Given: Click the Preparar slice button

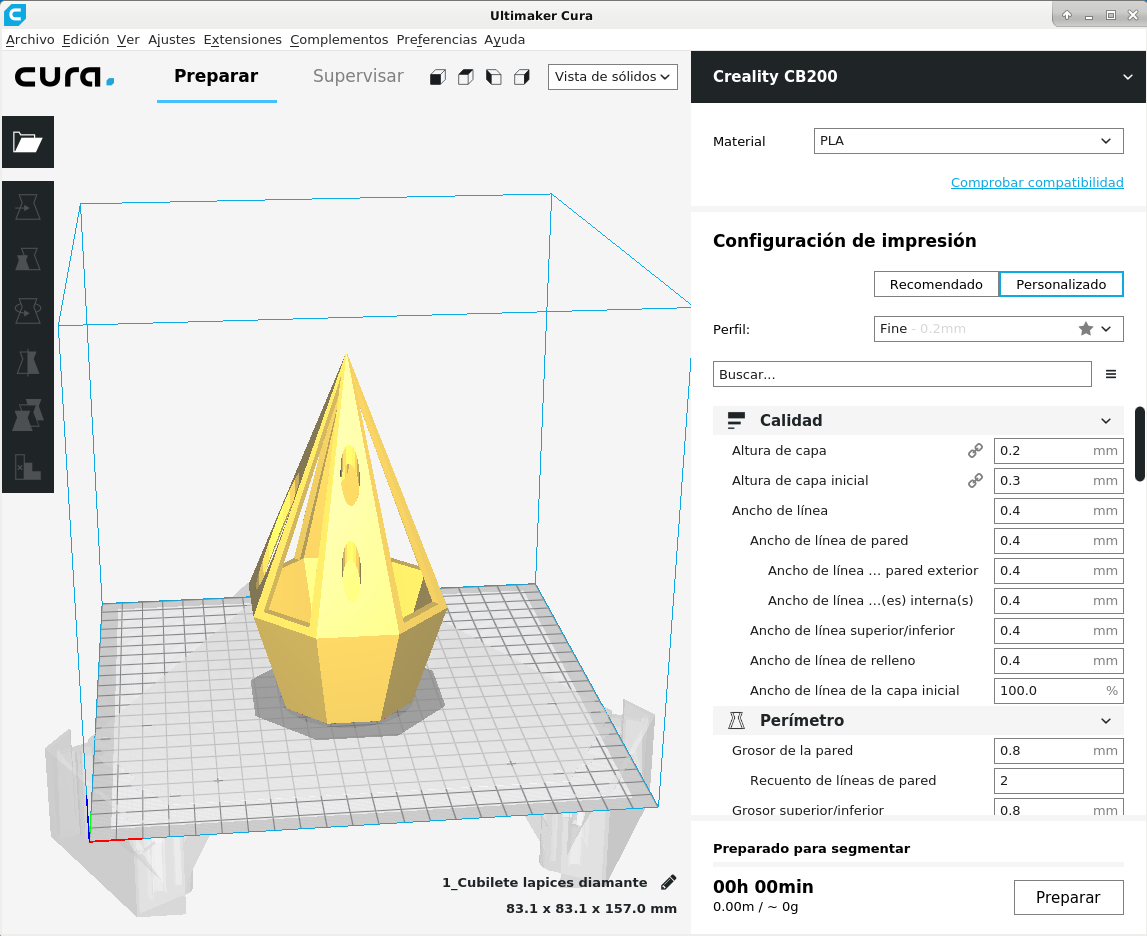Looking at the screenshot, I should (x=1068, y=897).
